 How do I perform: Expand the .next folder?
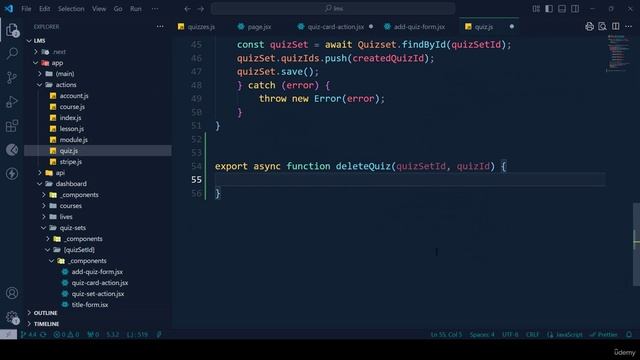tap(59, 52)
